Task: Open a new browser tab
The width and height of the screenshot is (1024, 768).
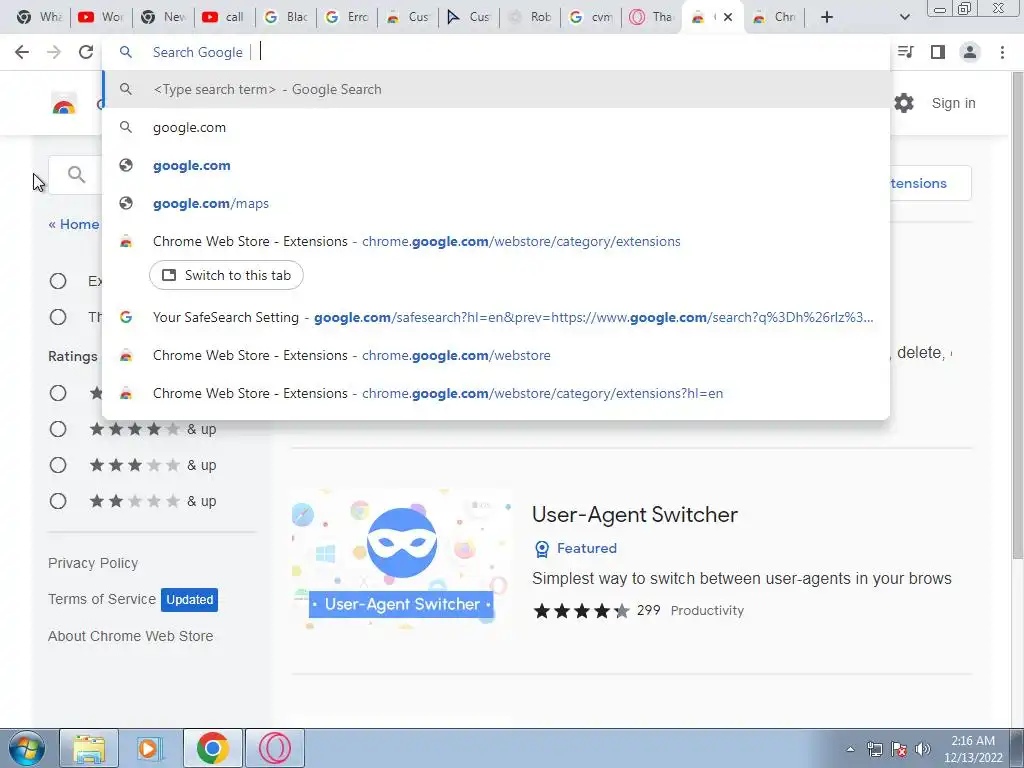Action: tap(827, 17)
